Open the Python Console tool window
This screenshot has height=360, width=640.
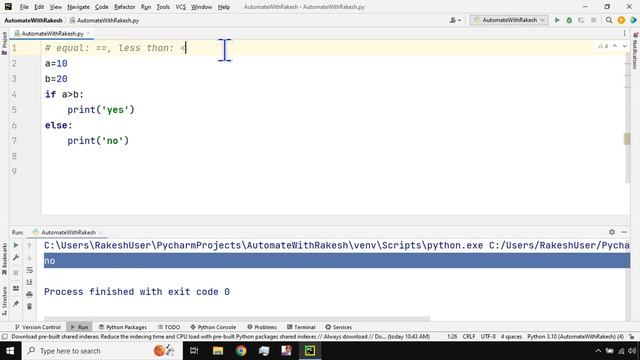pos(213,327)
